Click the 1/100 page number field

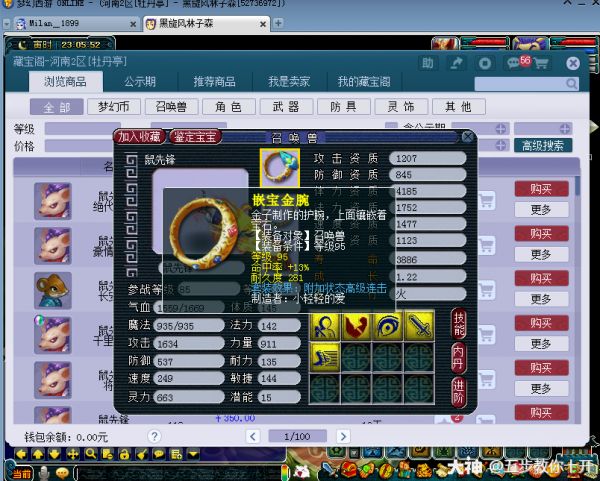click(x=297, y=436)
